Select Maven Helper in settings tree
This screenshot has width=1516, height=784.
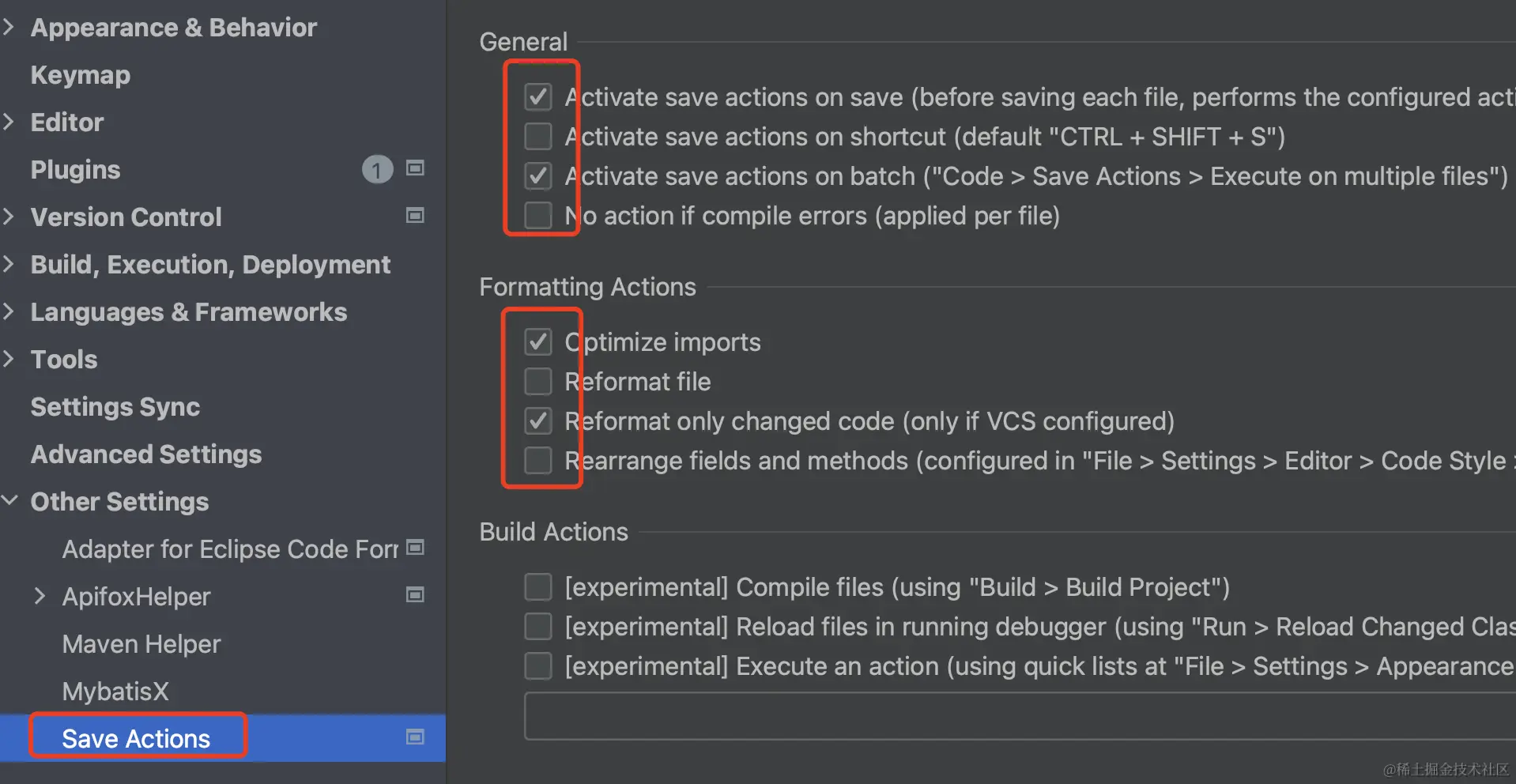tap(141, 644)
